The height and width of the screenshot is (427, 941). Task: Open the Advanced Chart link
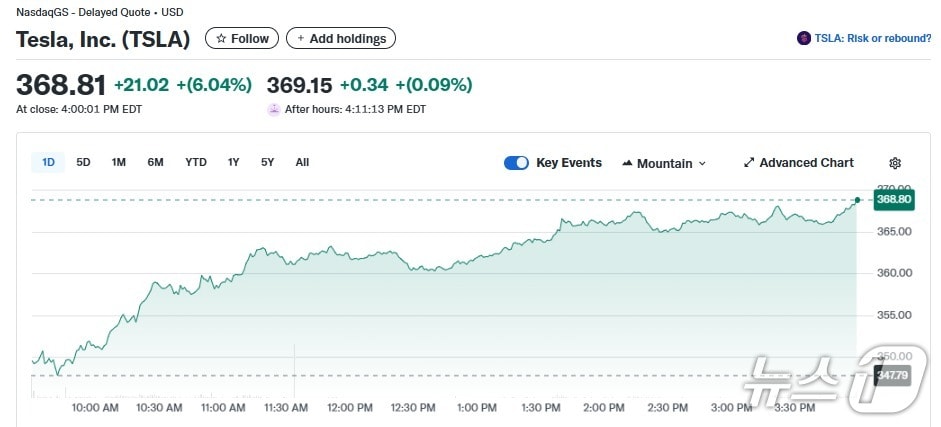point(806,163)
